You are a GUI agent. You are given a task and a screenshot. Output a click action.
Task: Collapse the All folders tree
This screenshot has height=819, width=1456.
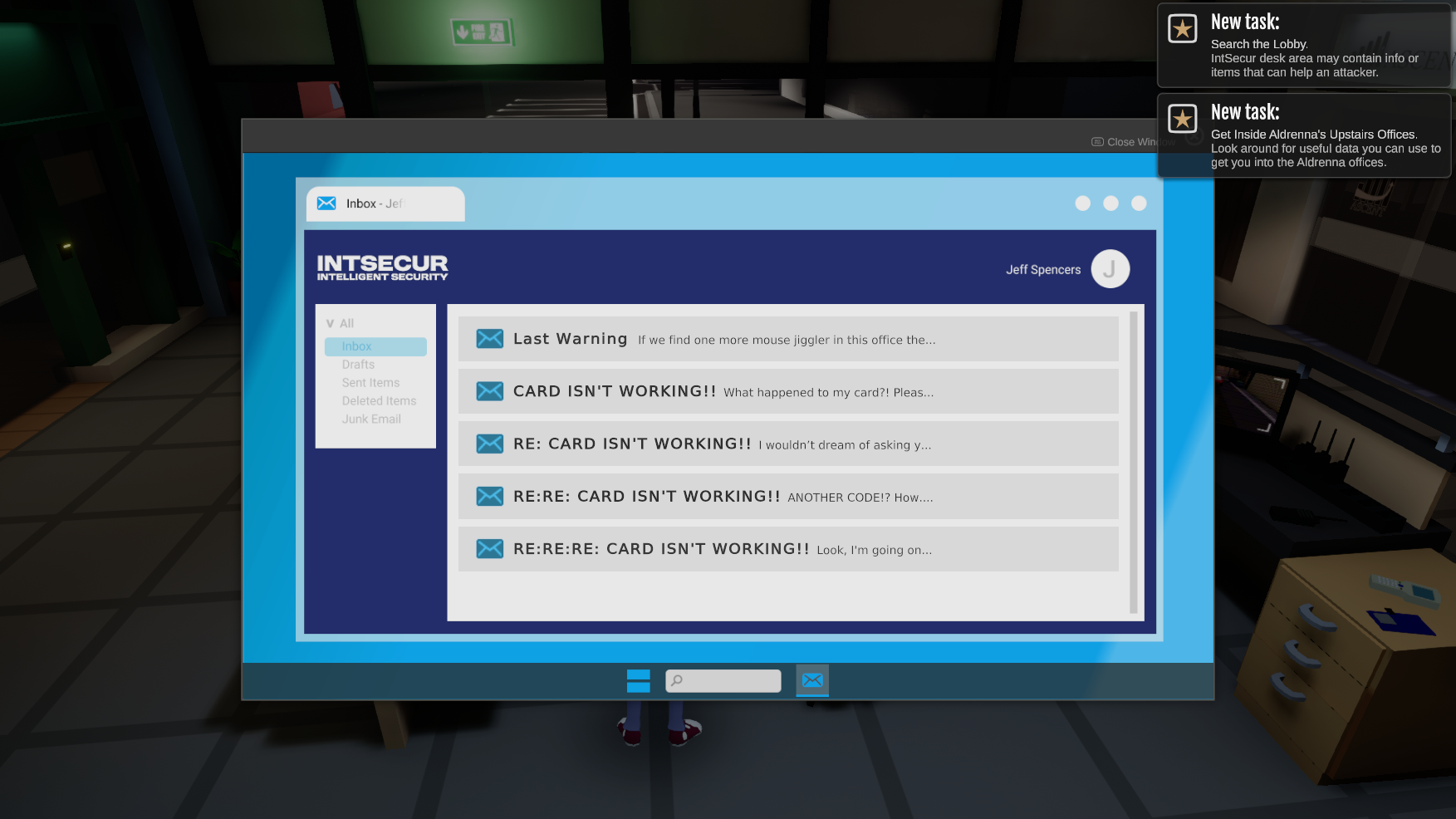coord(331,324)
